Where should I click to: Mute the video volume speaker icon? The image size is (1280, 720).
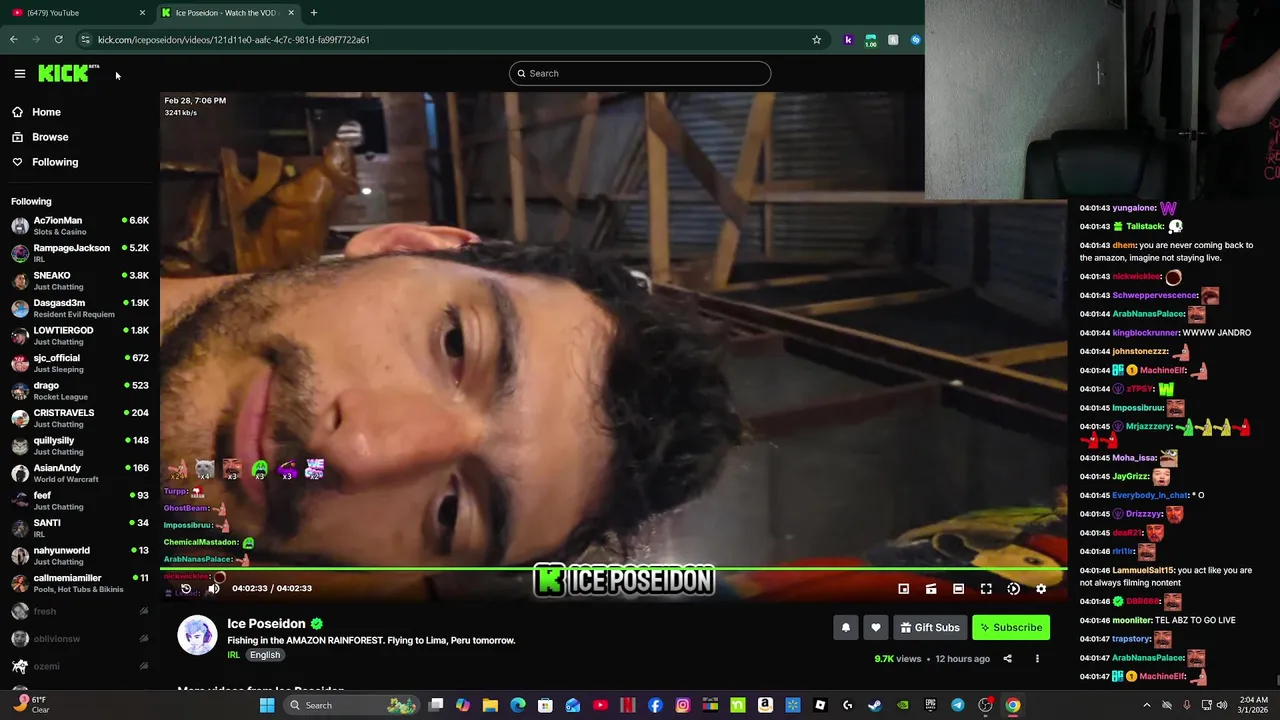tap(213, 589)
